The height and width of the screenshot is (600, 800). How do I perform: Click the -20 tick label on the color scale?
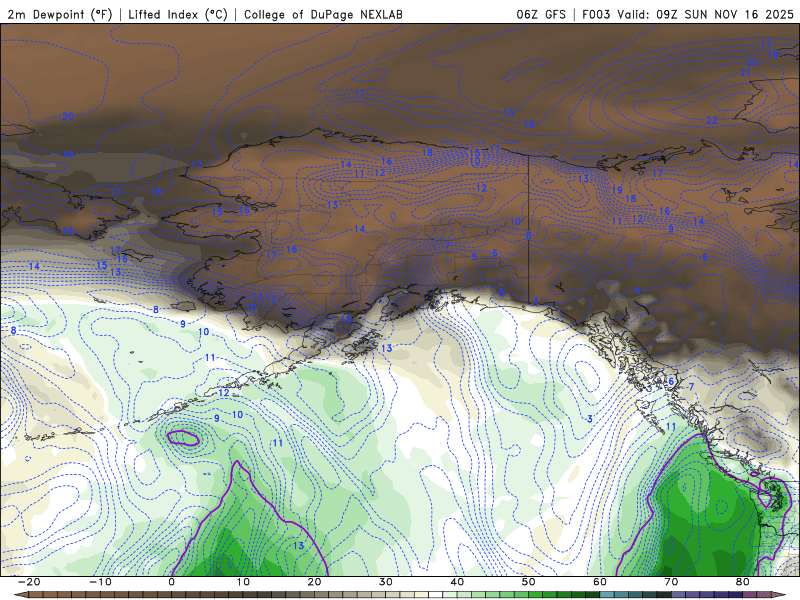click(29, 582)
